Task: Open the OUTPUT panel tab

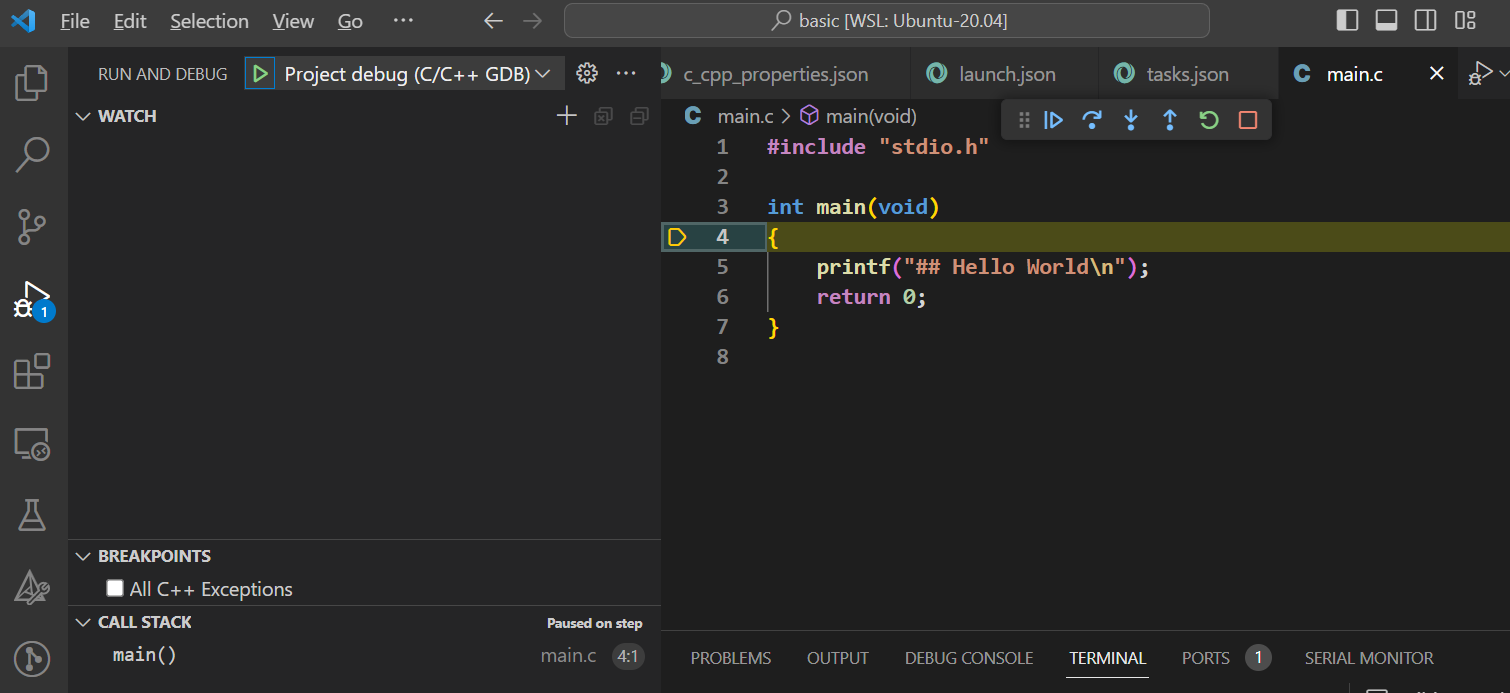Action: pyautogui.click(x=838, y=658)
